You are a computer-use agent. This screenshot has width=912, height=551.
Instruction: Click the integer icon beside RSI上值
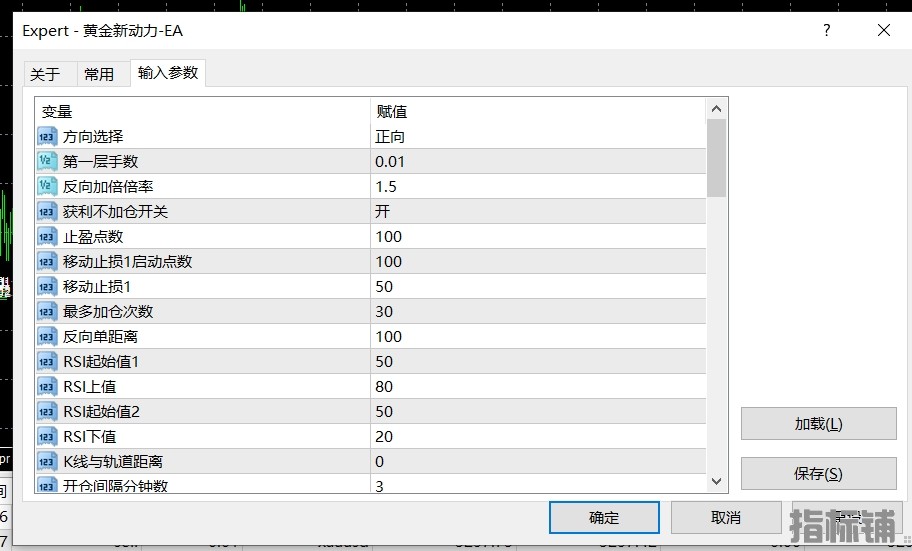coord(47,387)
